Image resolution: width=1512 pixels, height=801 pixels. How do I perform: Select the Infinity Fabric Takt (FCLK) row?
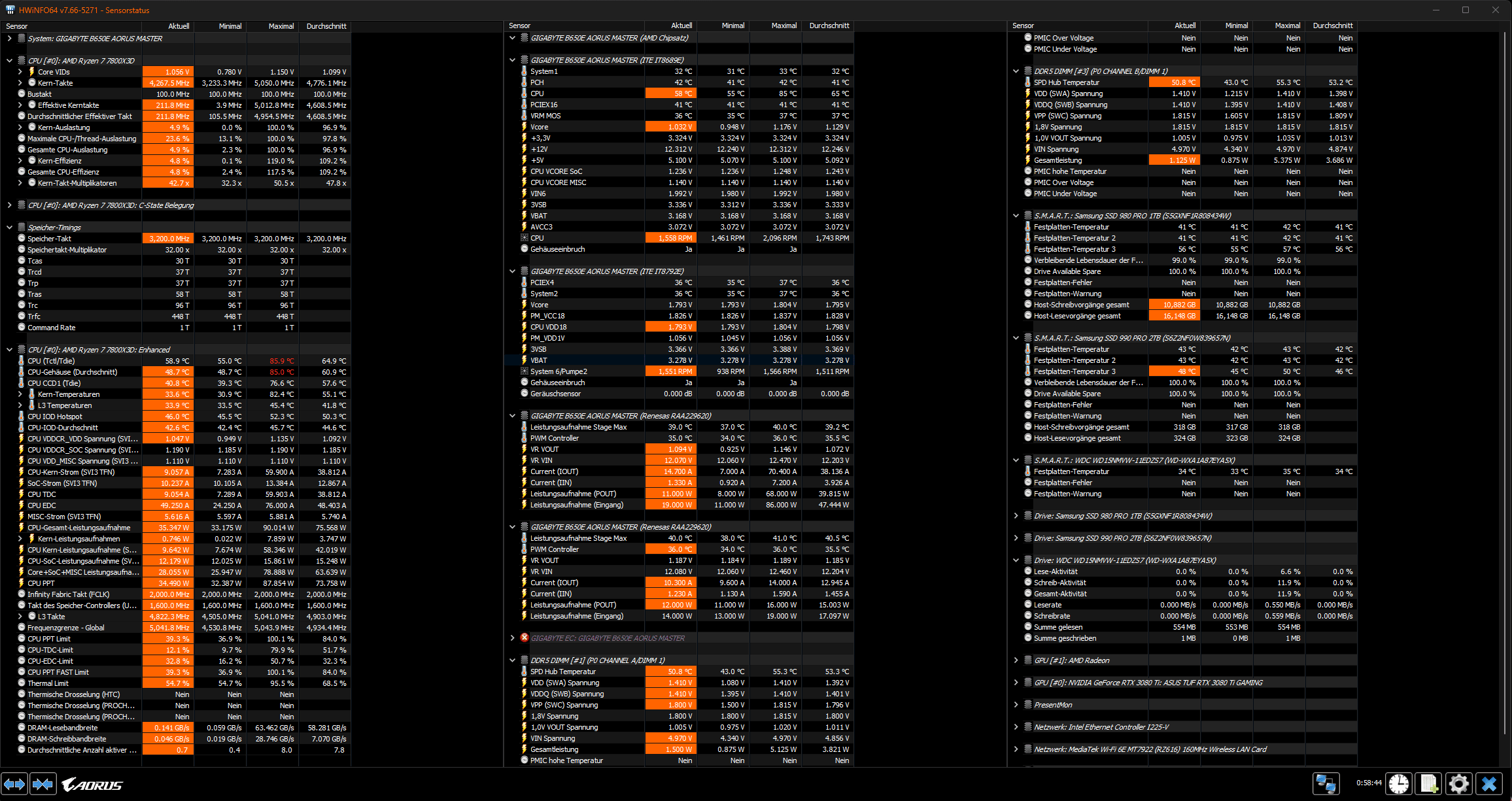pos(177,594)
